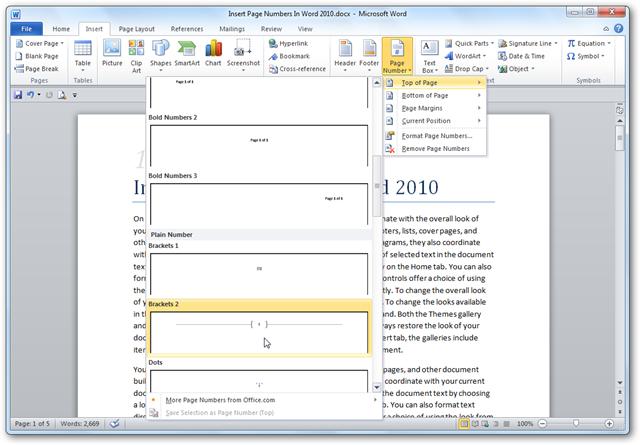This screenshot has height=445, width=640.
Task: Select Remove Page Numbers
Action: (435, 149)
